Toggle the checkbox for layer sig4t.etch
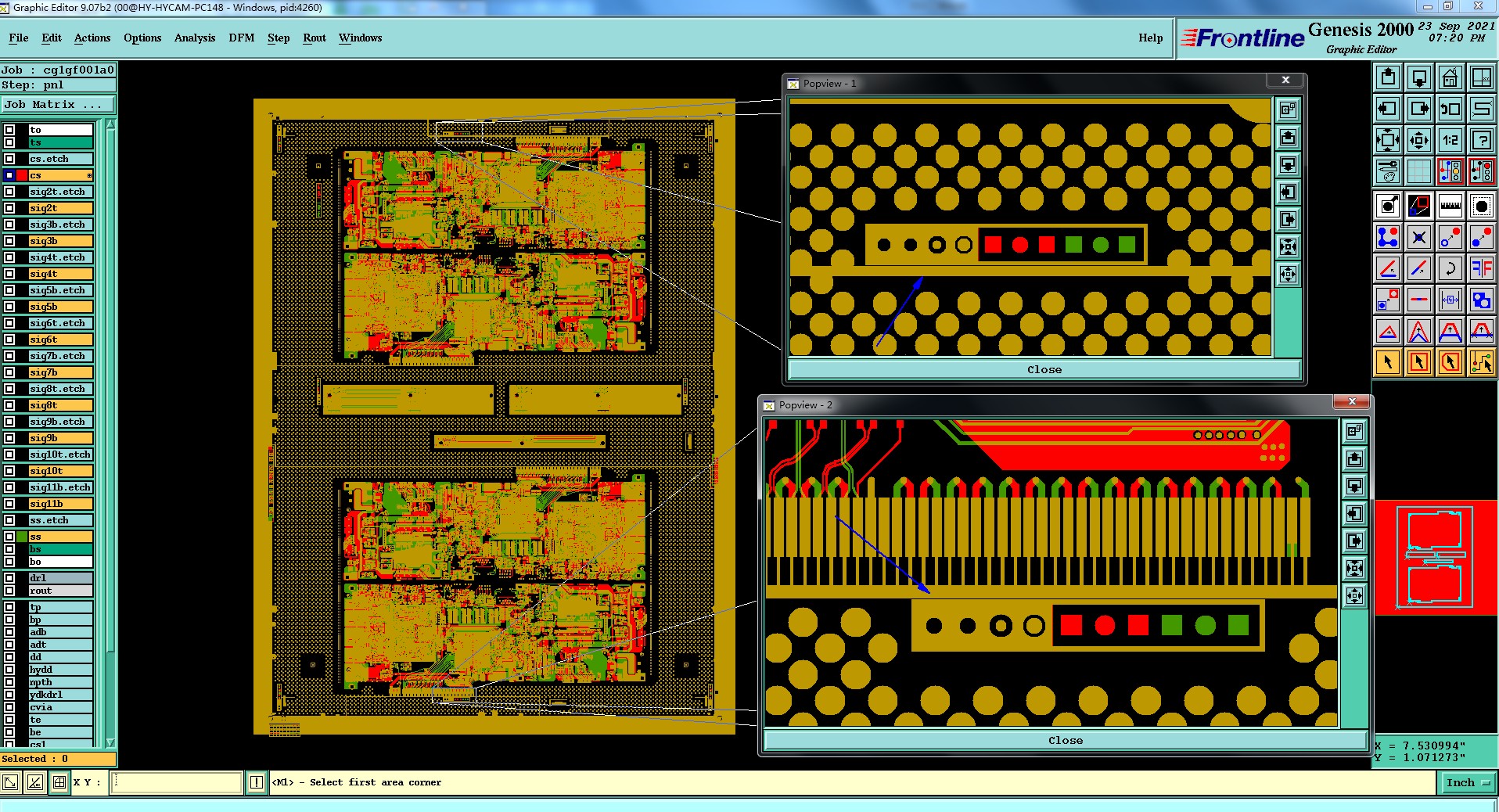1499x812 pixels. [9, 257]
